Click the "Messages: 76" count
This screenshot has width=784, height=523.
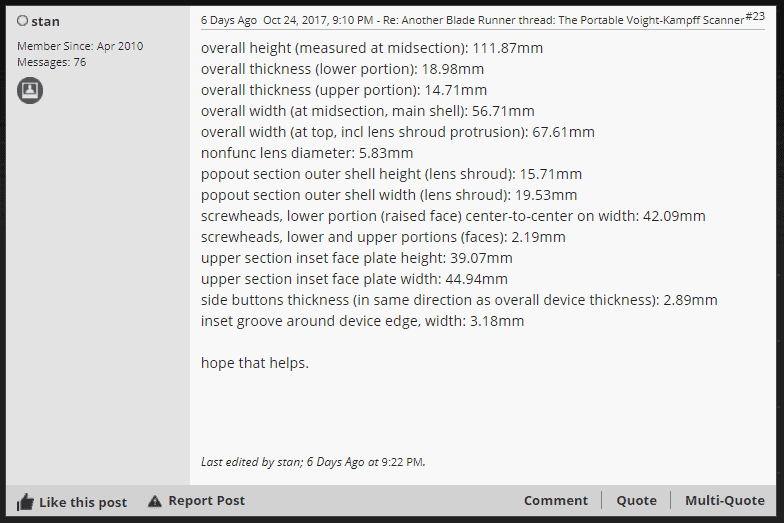51,62
